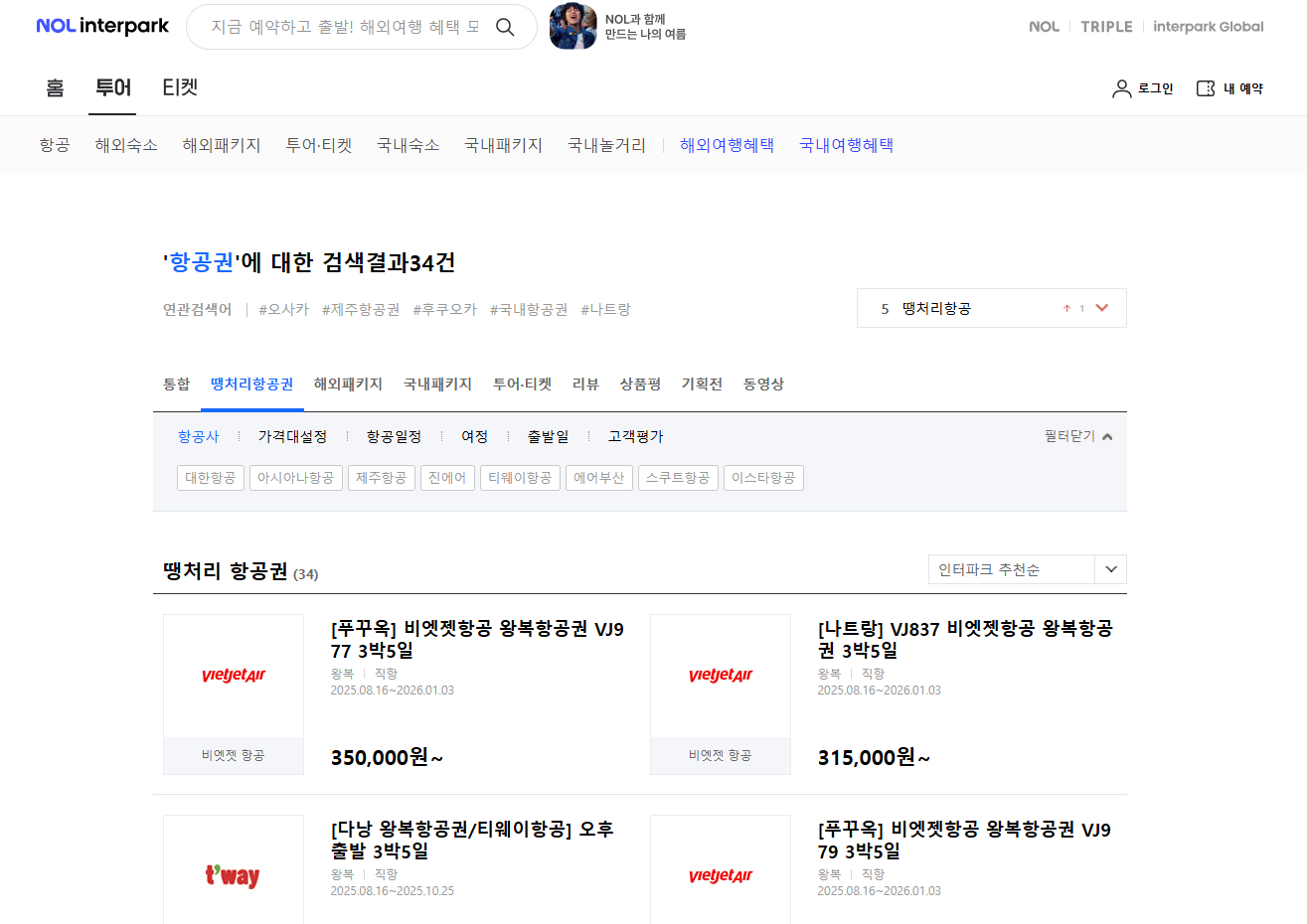Open 해외여행혜택 in the sub navigation
Image resolution: width=1307 pixels, height=924 pixels.
pos(728,145)
